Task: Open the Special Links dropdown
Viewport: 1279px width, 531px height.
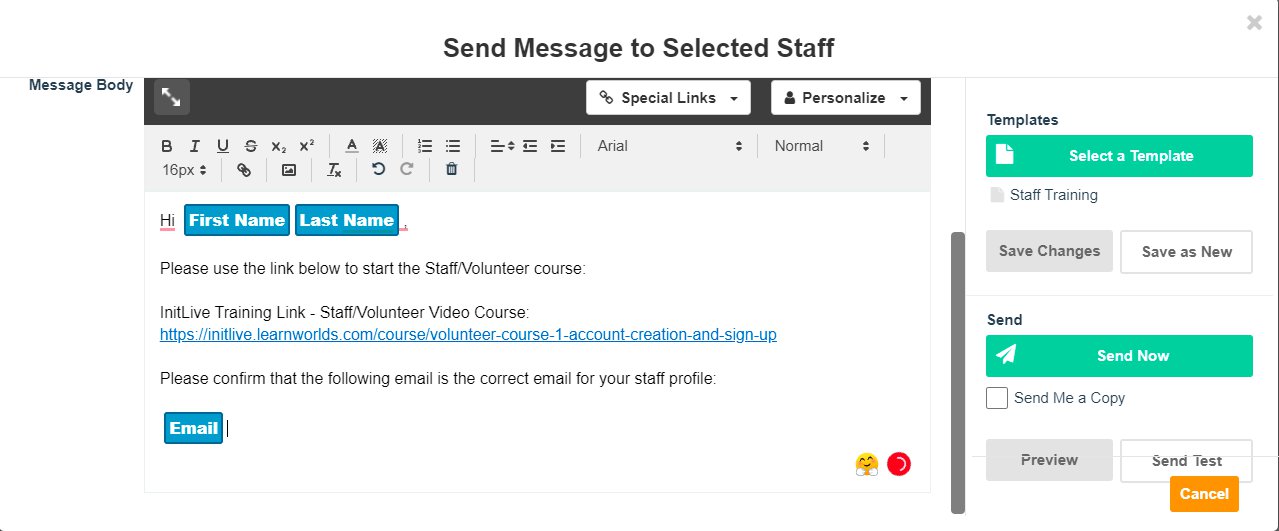Action: tap(669, 98)
